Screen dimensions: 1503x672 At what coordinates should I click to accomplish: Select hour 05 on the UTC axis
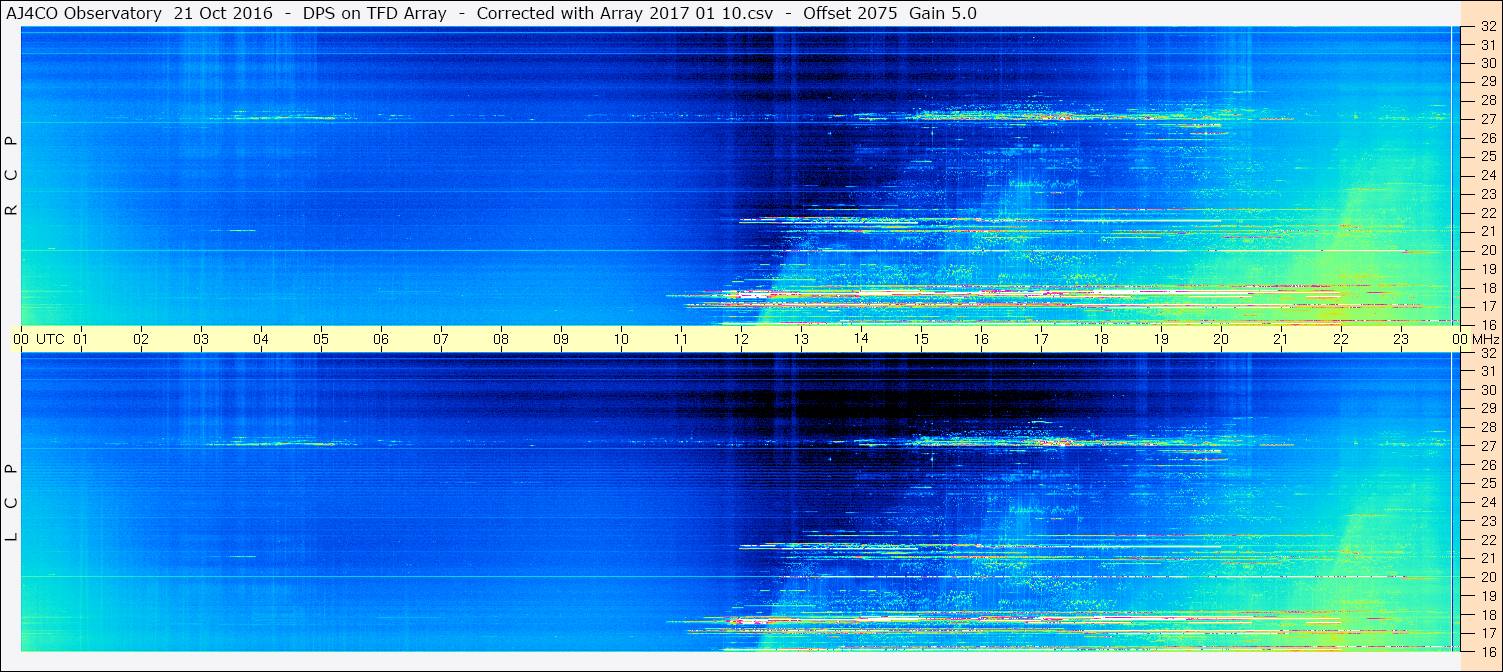pyautogui.click(x=321, y=339)
